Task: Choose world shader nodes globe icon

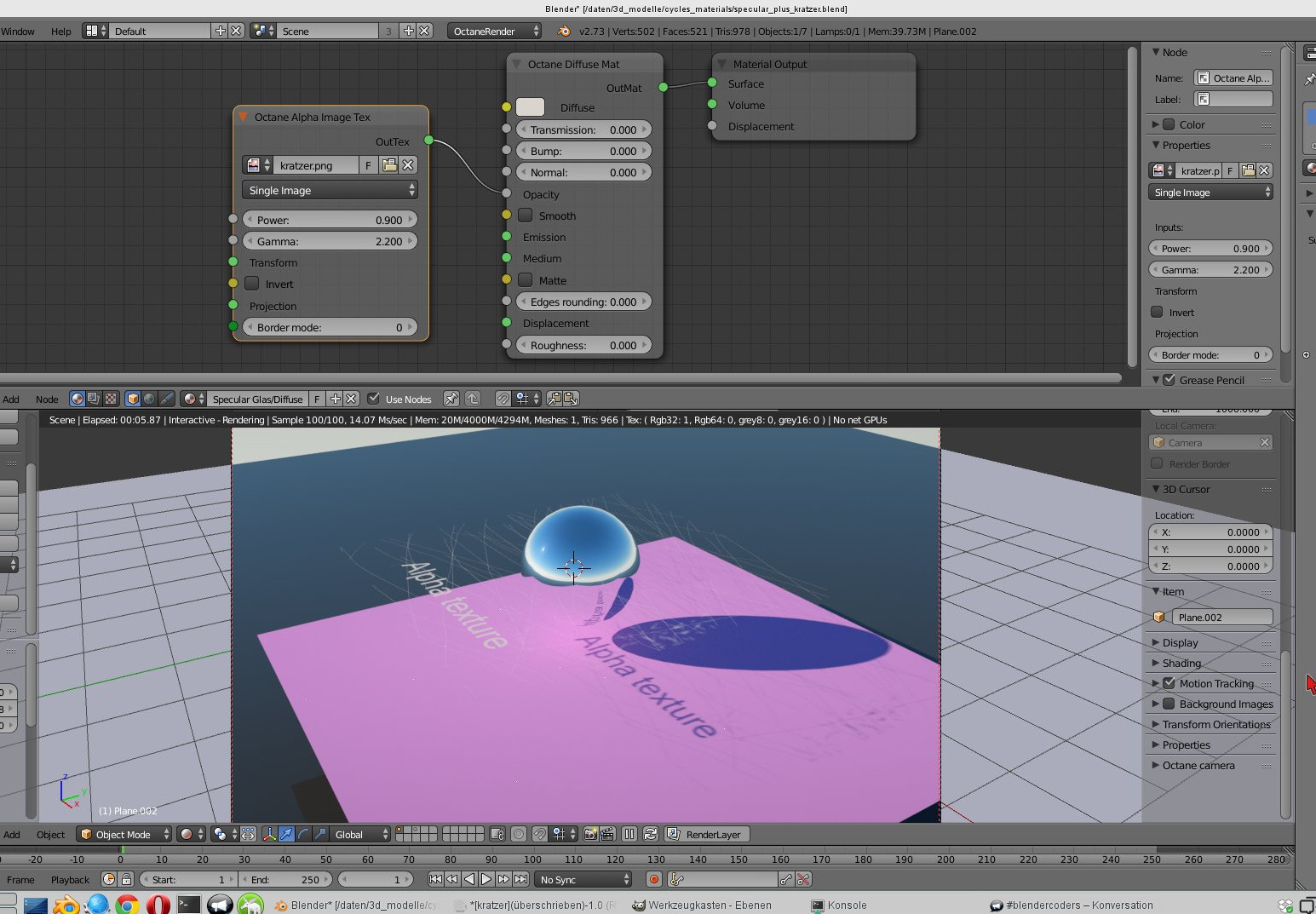Action: pos(149,399)
